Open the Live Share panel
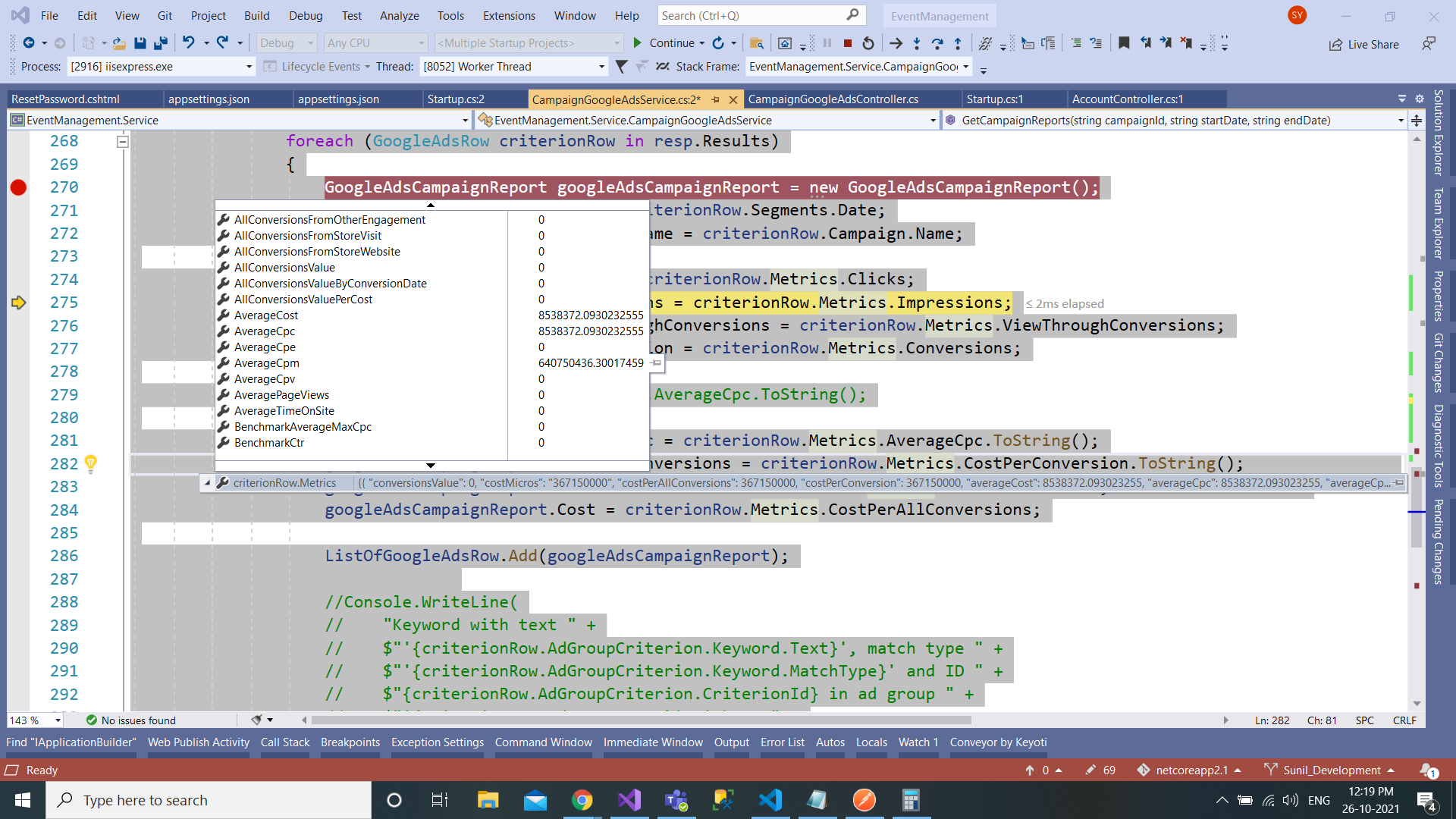1456x819 pixels. point(1364,44)
